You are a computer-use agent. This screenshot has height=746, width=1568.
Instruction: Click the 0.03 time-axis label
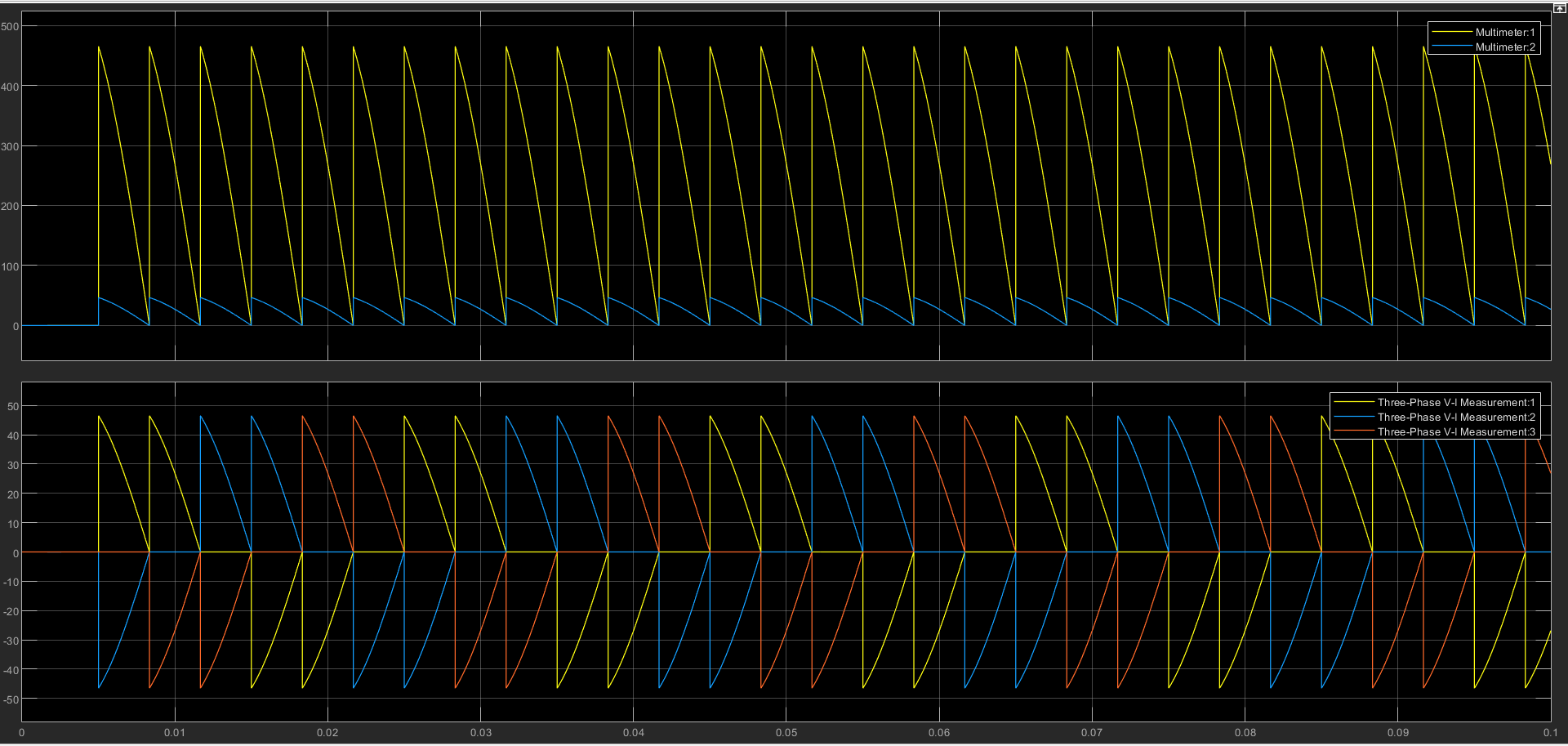[x=481, y=732]
